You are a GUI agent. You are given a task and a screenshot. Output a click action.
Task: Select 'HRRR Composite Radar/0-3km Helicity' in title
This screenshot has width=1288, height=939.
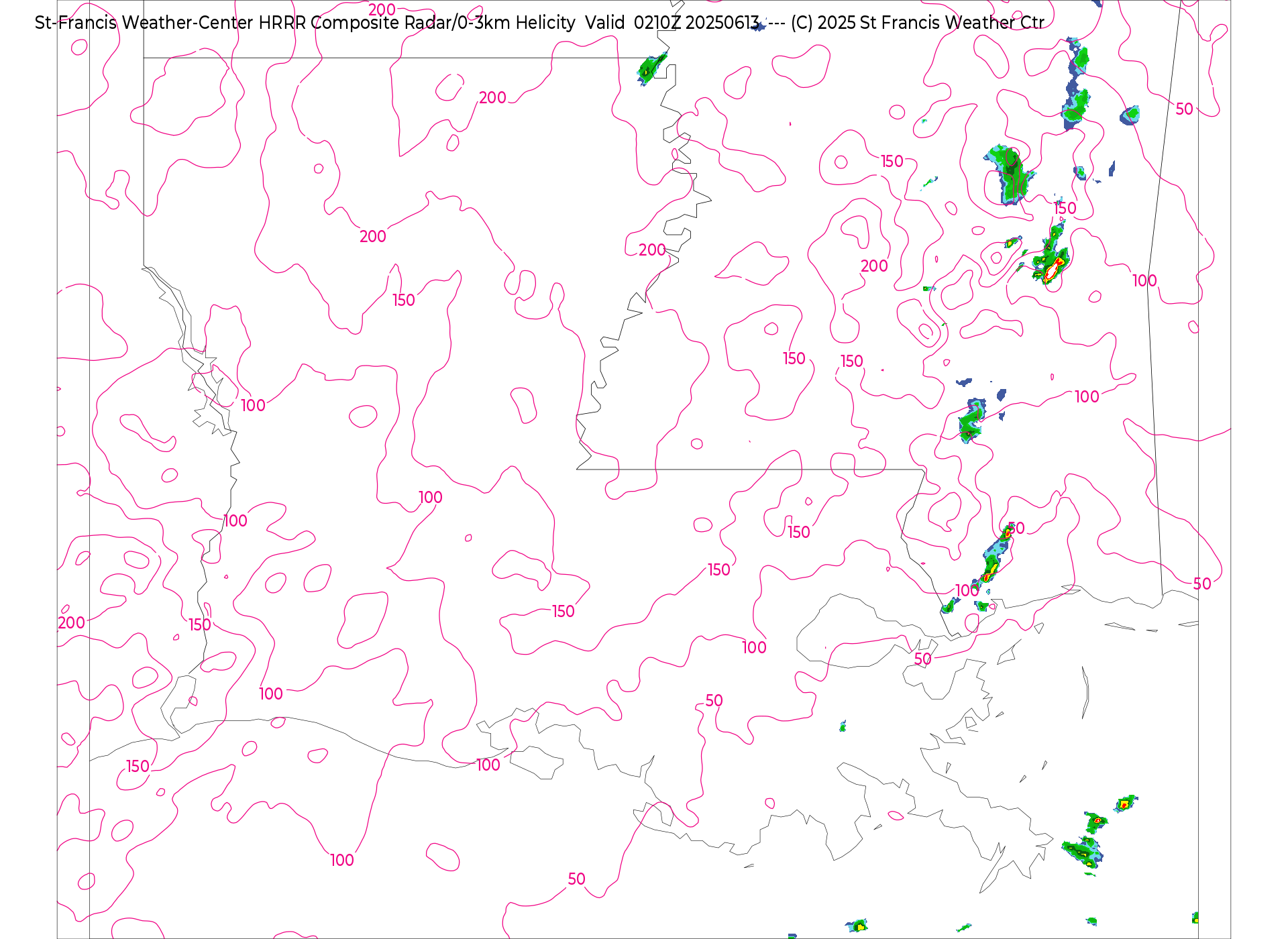click(417, 23)
